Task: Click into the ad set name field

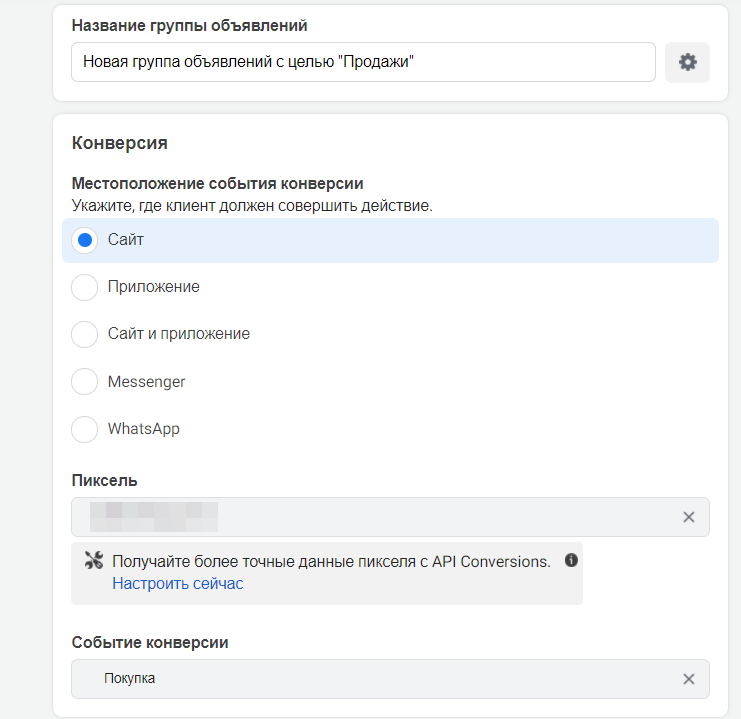Action: click(x=363, y=62)
